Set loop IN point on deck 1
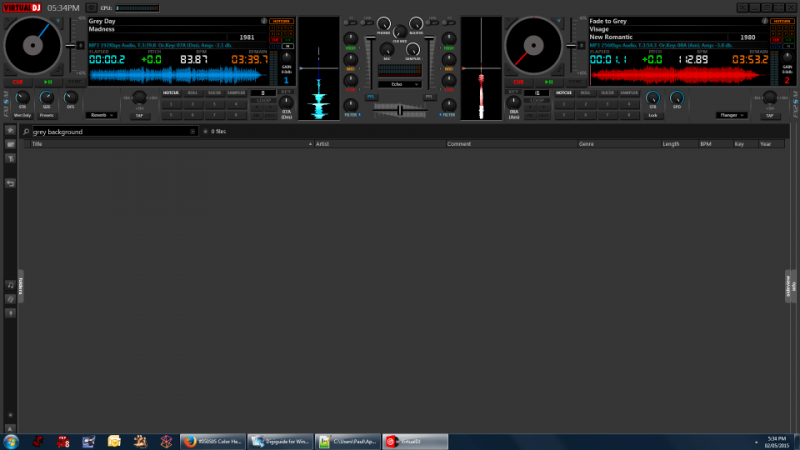This screenshot has width=800, height=450. pyautogui.click(x=257, y=116)
